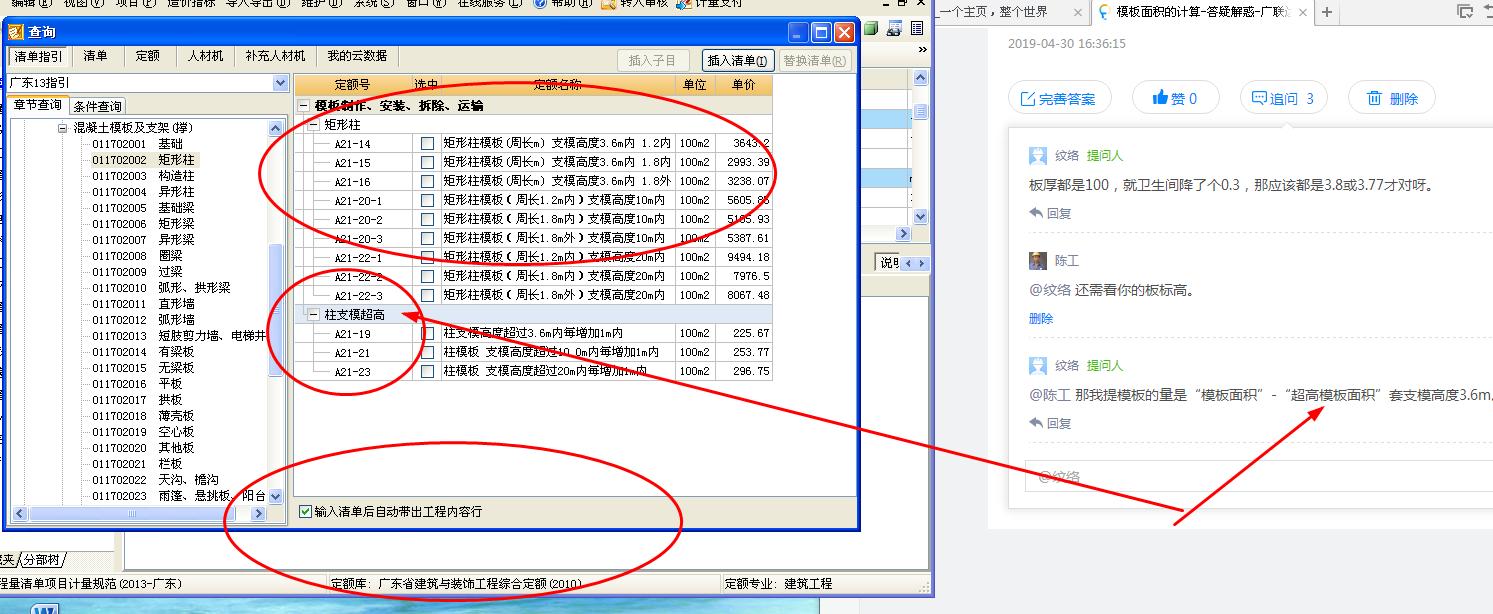The height and width of the screenshot is (614, 1493).
Task: Click the 完善答案 button
Action: (x=1059, y=98)
